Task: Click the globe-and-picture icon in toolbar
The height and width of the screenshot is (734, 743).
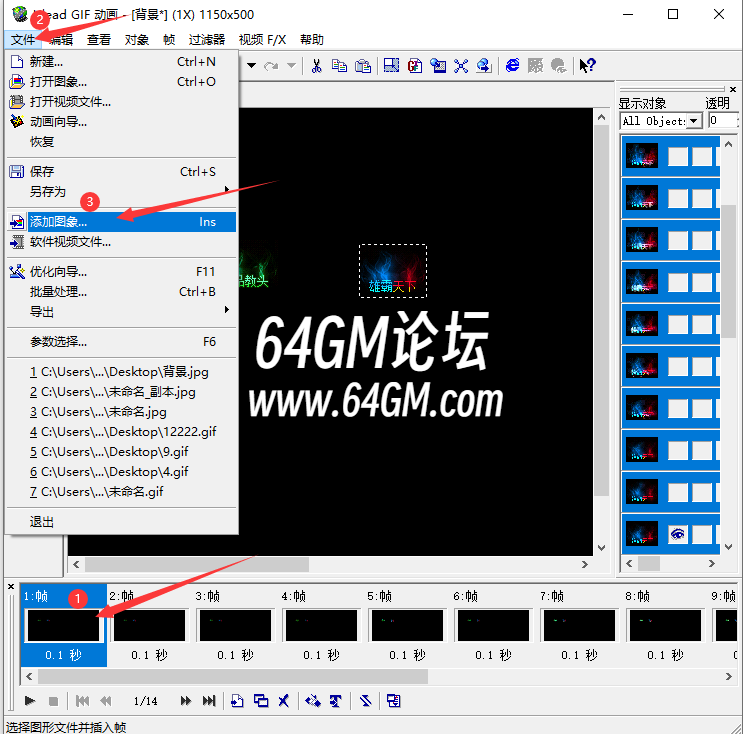Action: tap(438, 65)
